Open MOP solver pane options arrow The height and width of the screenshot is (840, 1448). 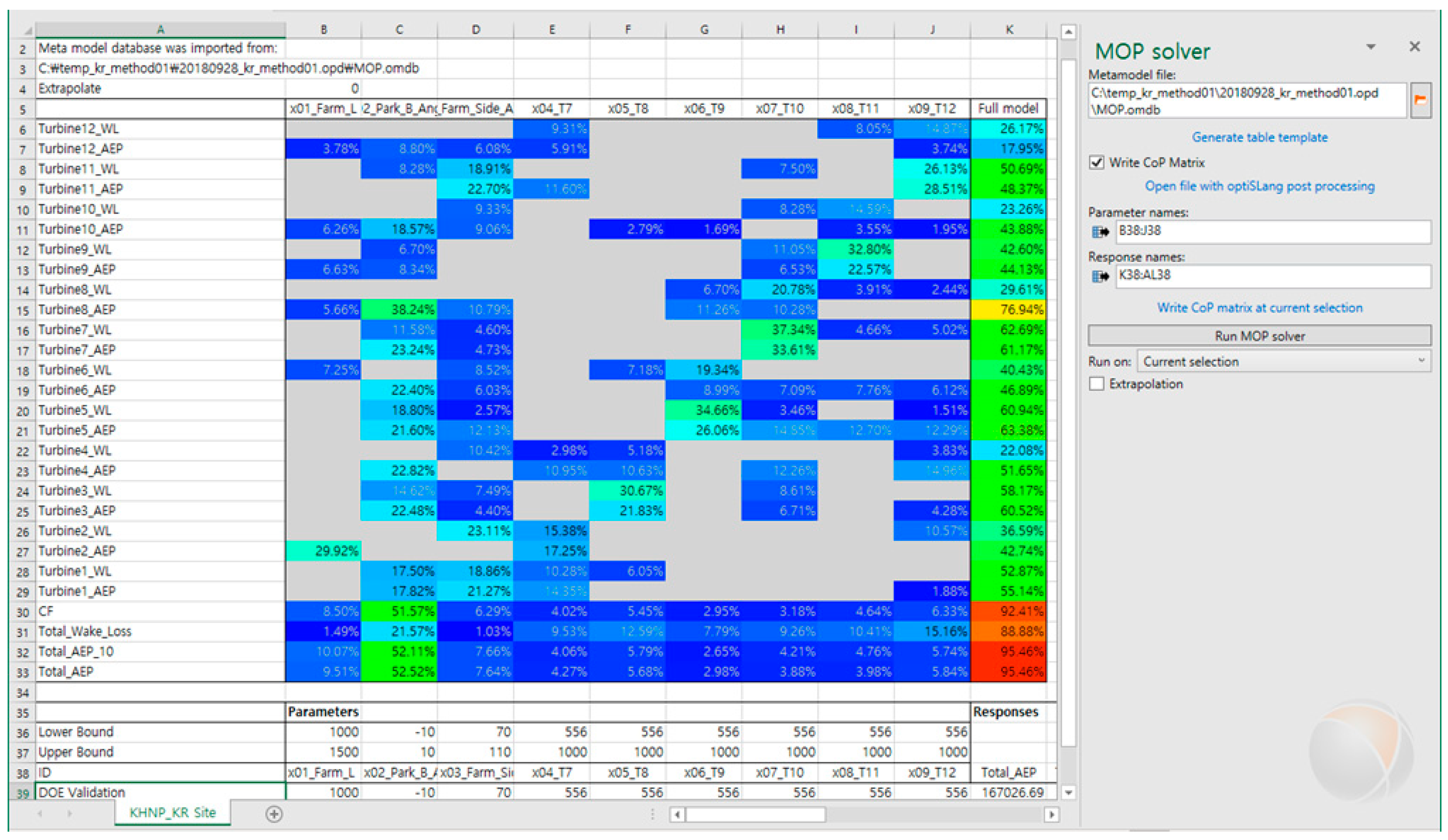pyautogui.click(x=1371, y=47)
